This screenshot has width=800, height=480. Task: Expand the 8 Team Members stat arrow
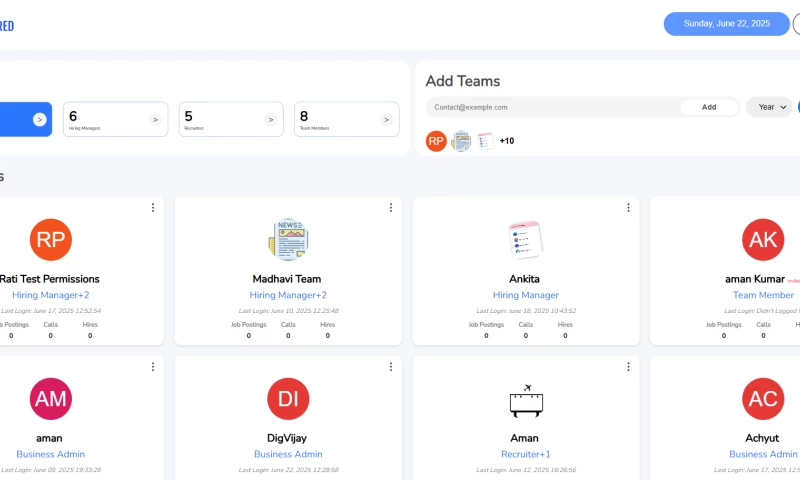[386, 120]
